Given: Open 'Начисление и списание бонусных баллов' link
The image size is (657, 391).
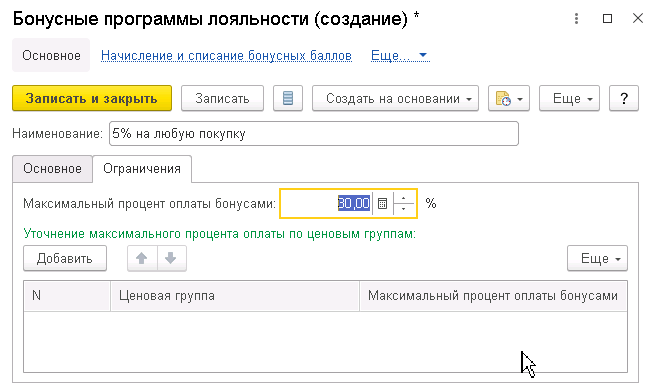Looking at the screenshot, I should pyautogui.click(x=226, y=55).
